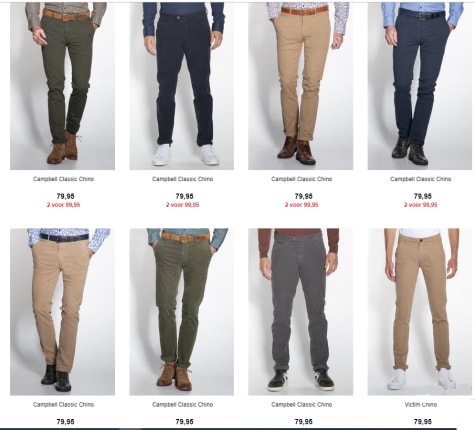Click 2 voor 99,95 offer under navy chino
This screenshot has height=430, width=475.
point(421,205)
